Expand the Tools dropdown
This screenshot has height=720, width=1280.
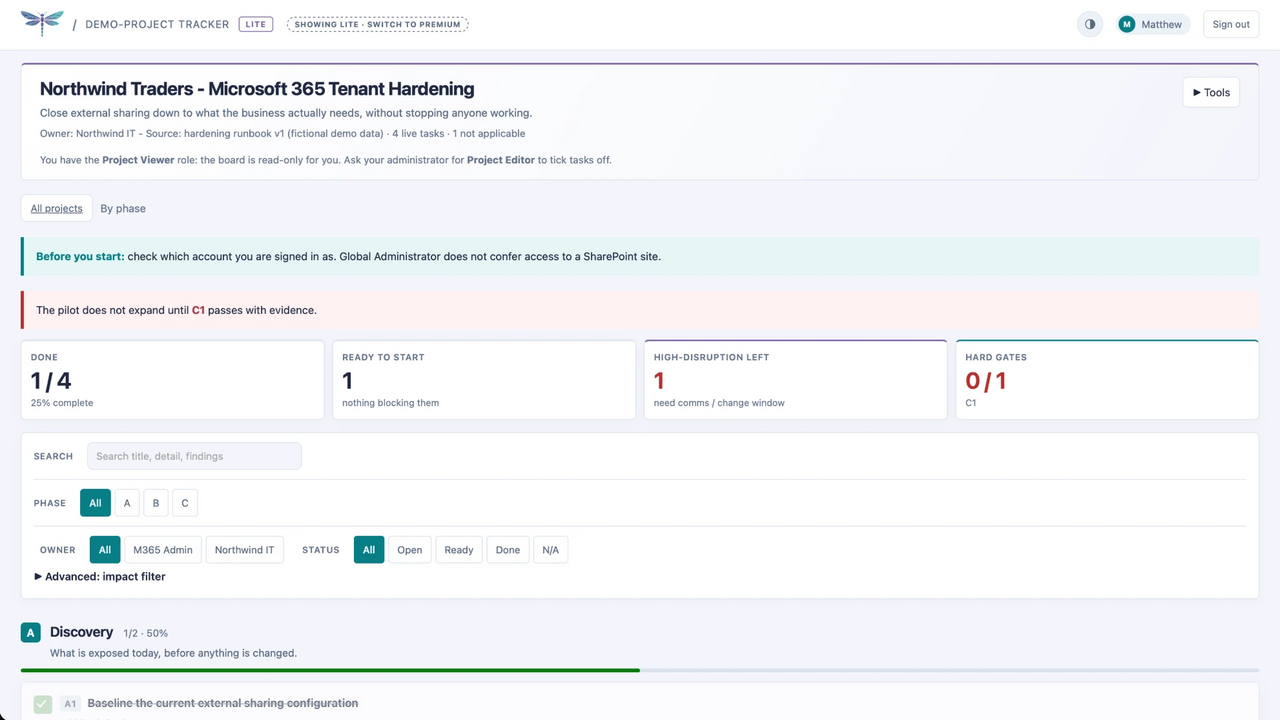coord(1211,92)
